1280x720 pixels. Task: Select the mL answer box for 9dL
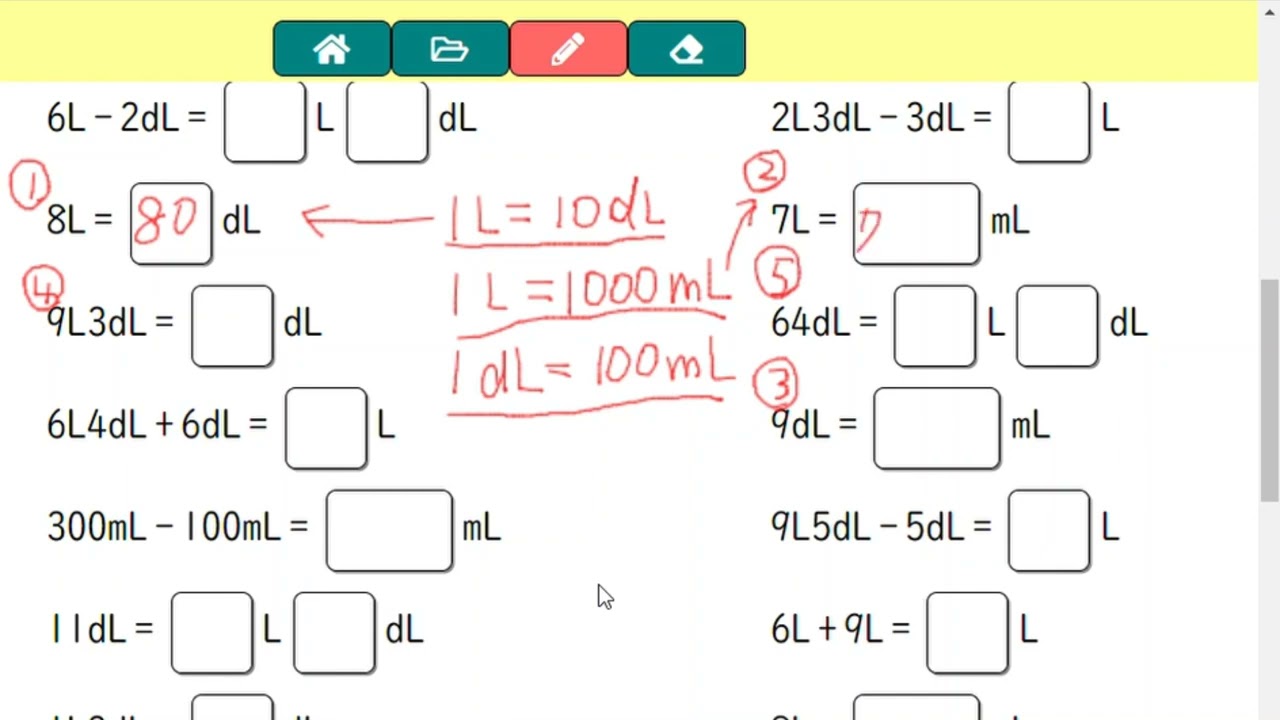(x=937, y=428)
